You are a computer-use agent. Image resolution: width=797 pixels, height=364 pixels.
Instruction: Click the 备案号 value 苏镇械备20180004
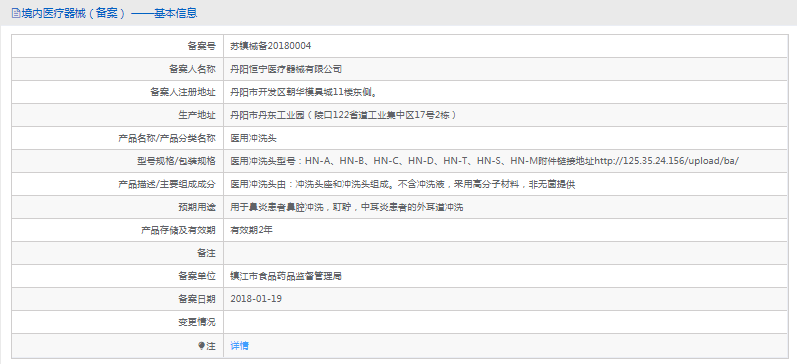(270, 46)
